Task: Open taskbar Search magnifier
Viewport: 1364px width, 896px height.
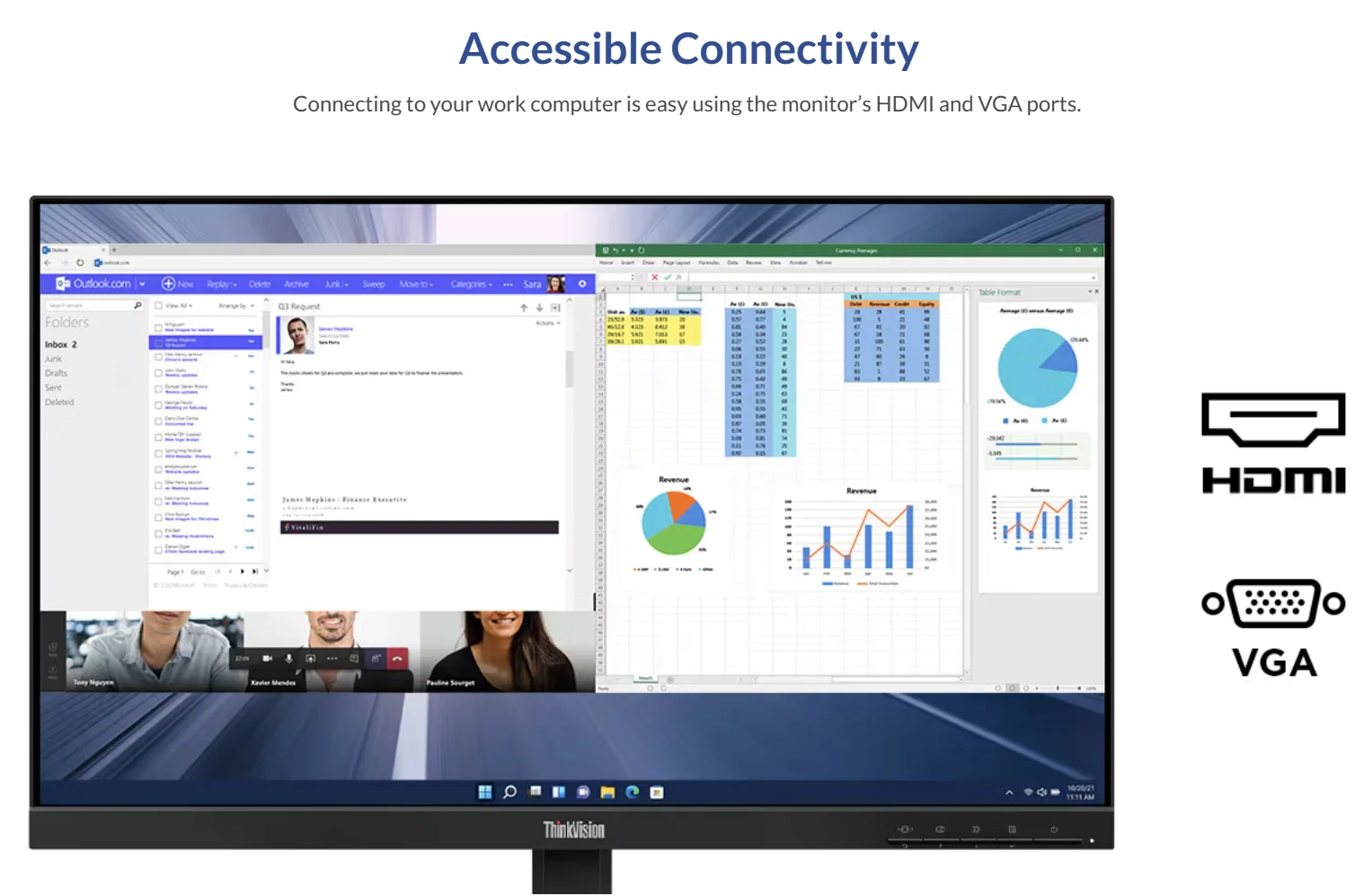Action: pyautogui.click(x=509, y=792)
